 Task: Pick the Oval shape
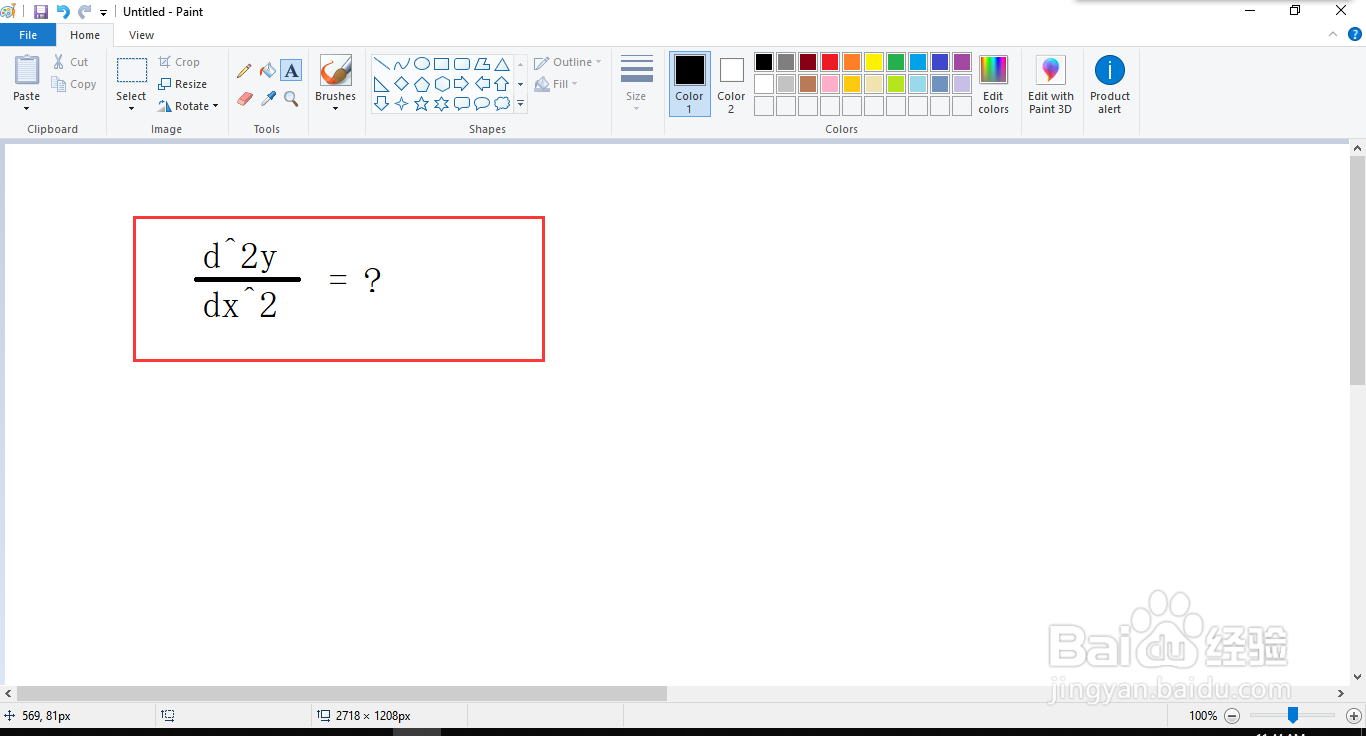pos(421,64)
